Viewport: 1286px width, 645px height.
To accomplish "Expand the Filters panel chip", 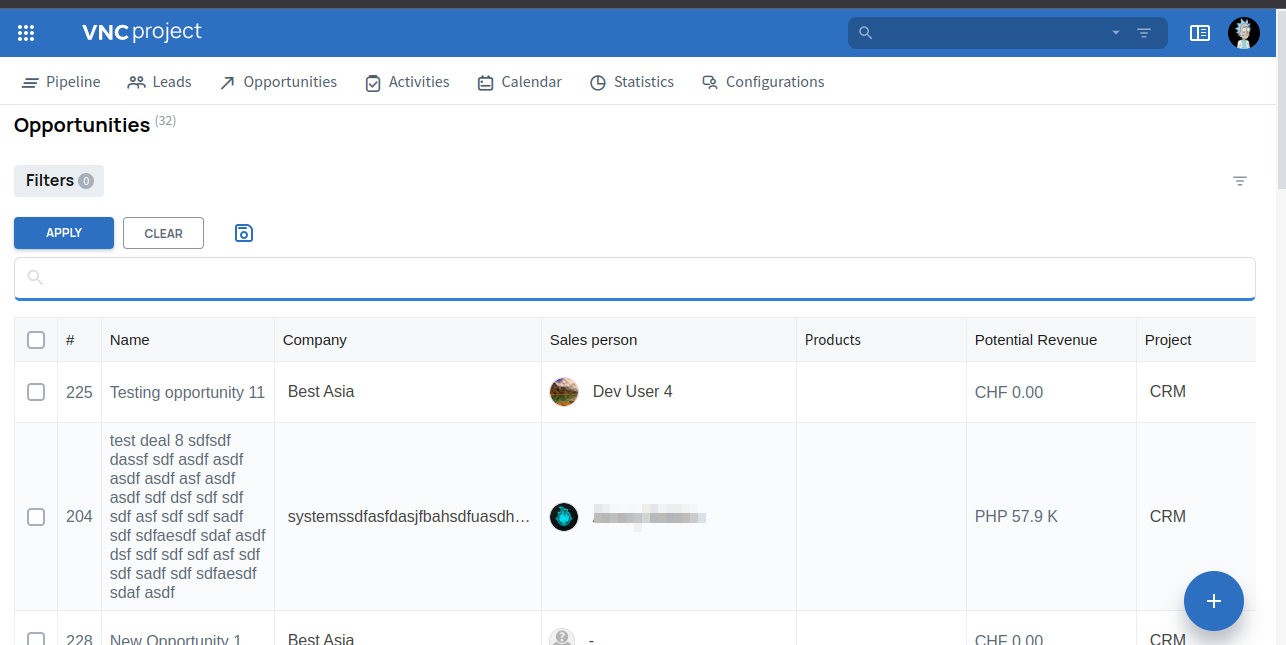I will pyautogui.click(x=59, y=181).
